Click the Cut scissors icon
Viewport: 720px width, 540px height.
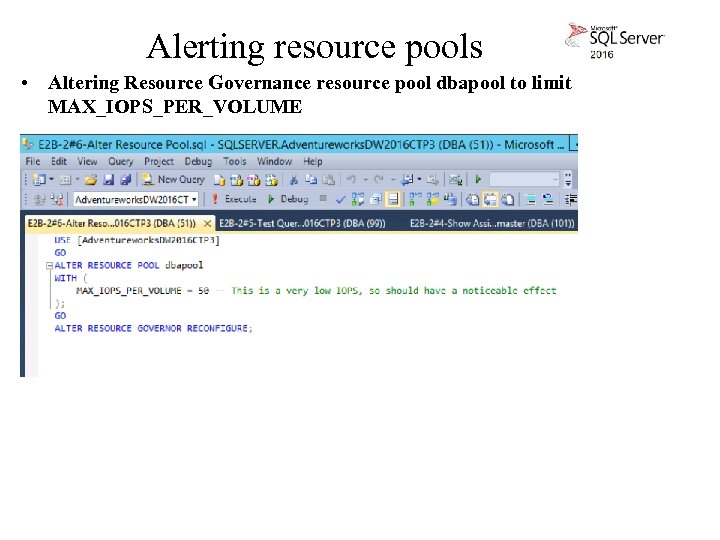pyautogui.click(x=293, y=180)
